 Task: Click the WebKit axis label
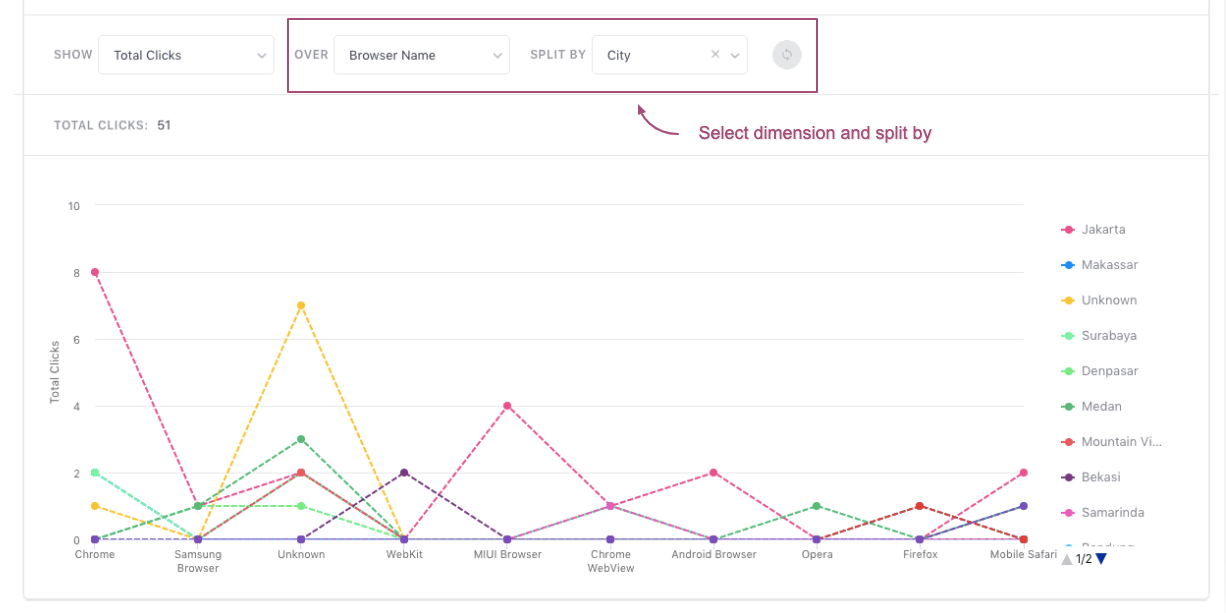[x=404, y=554]
